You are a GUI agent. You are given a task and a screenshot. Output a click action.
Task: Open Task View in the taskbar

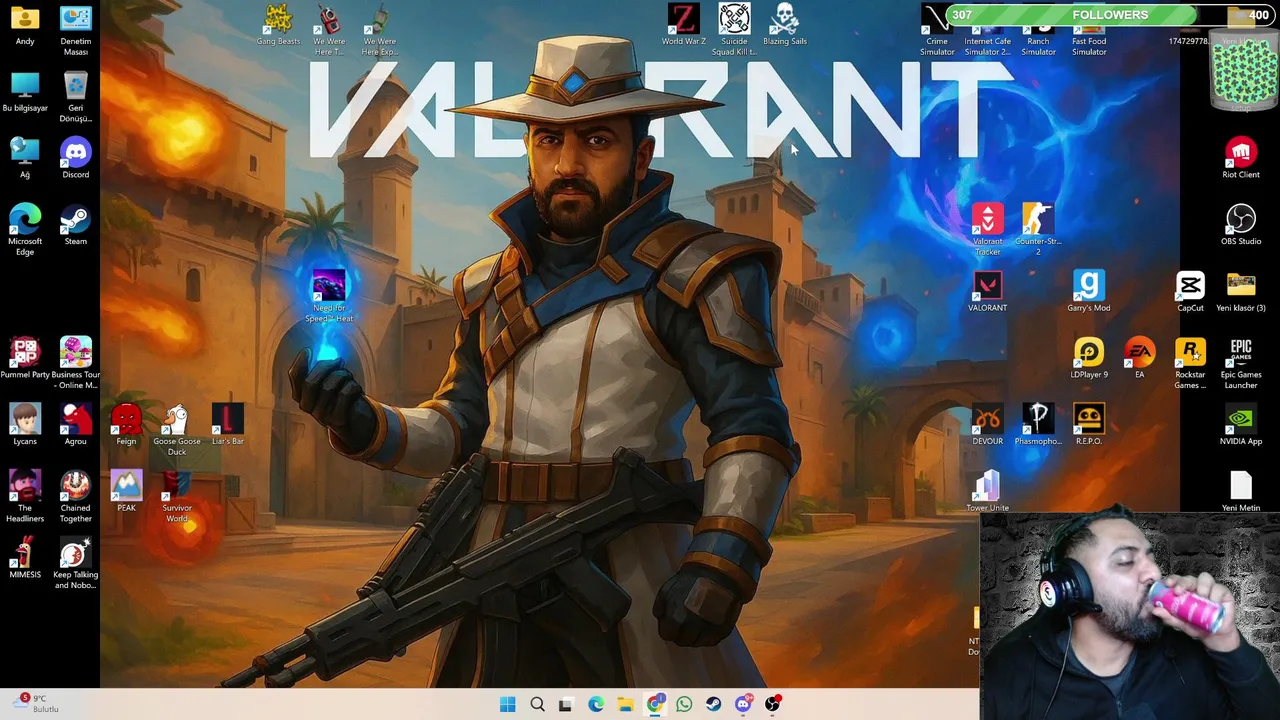coord(566,704)
